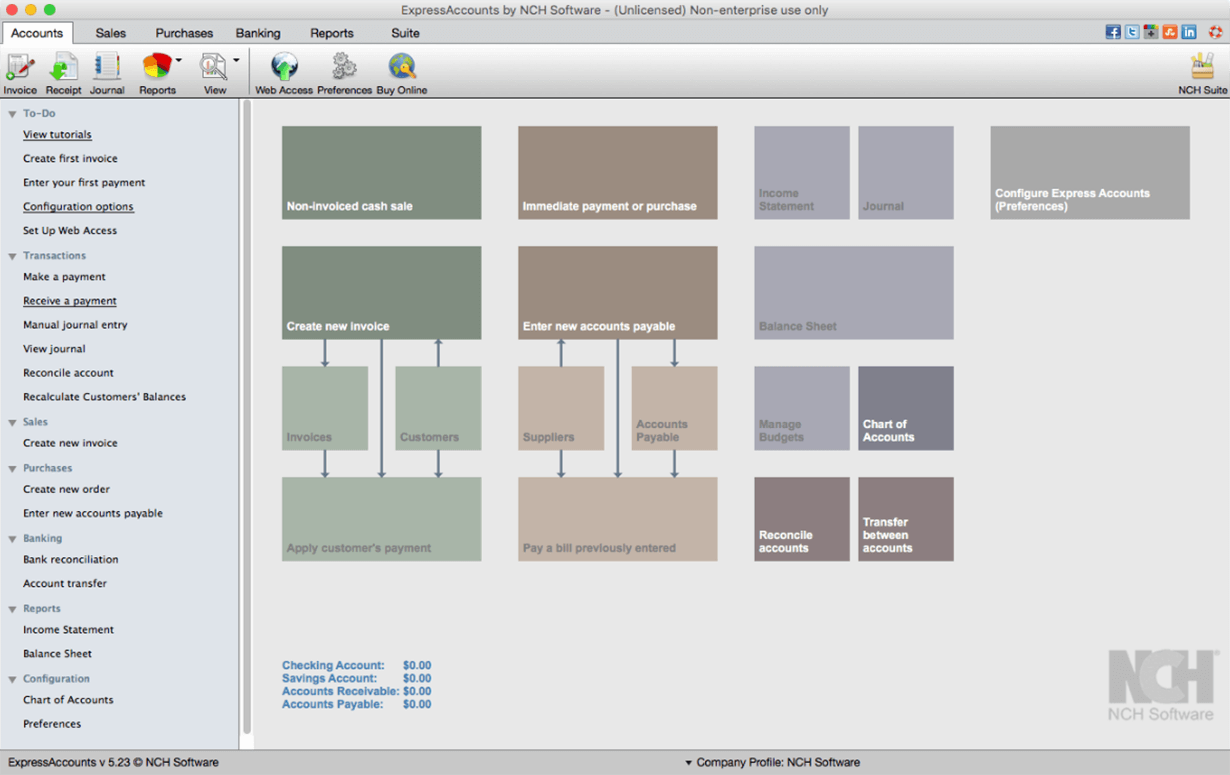Click the Reports pie chart icon
Image resolution: width=1230 pixels, height=775 pixels.
156,68
